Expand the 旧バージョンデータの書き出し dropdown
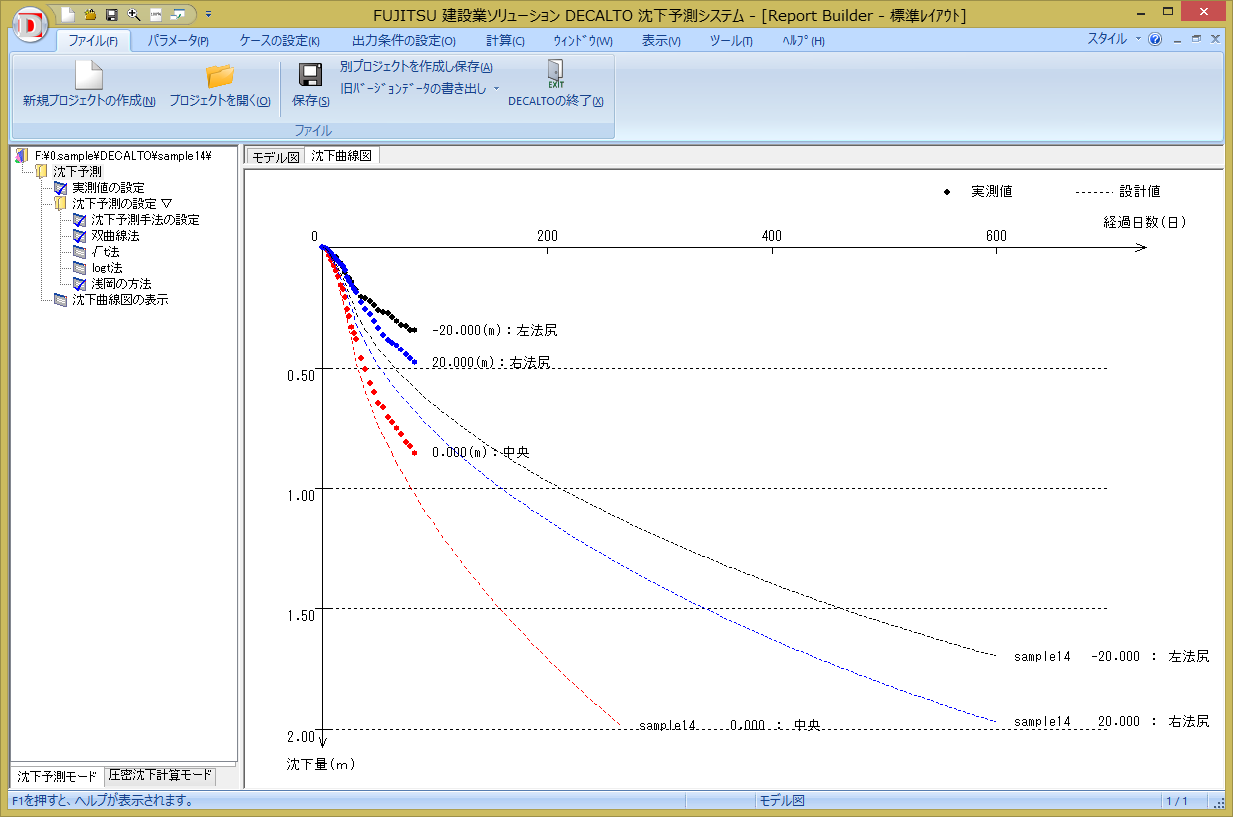This screenshot has height=817, width=1233. coord(497,88)
